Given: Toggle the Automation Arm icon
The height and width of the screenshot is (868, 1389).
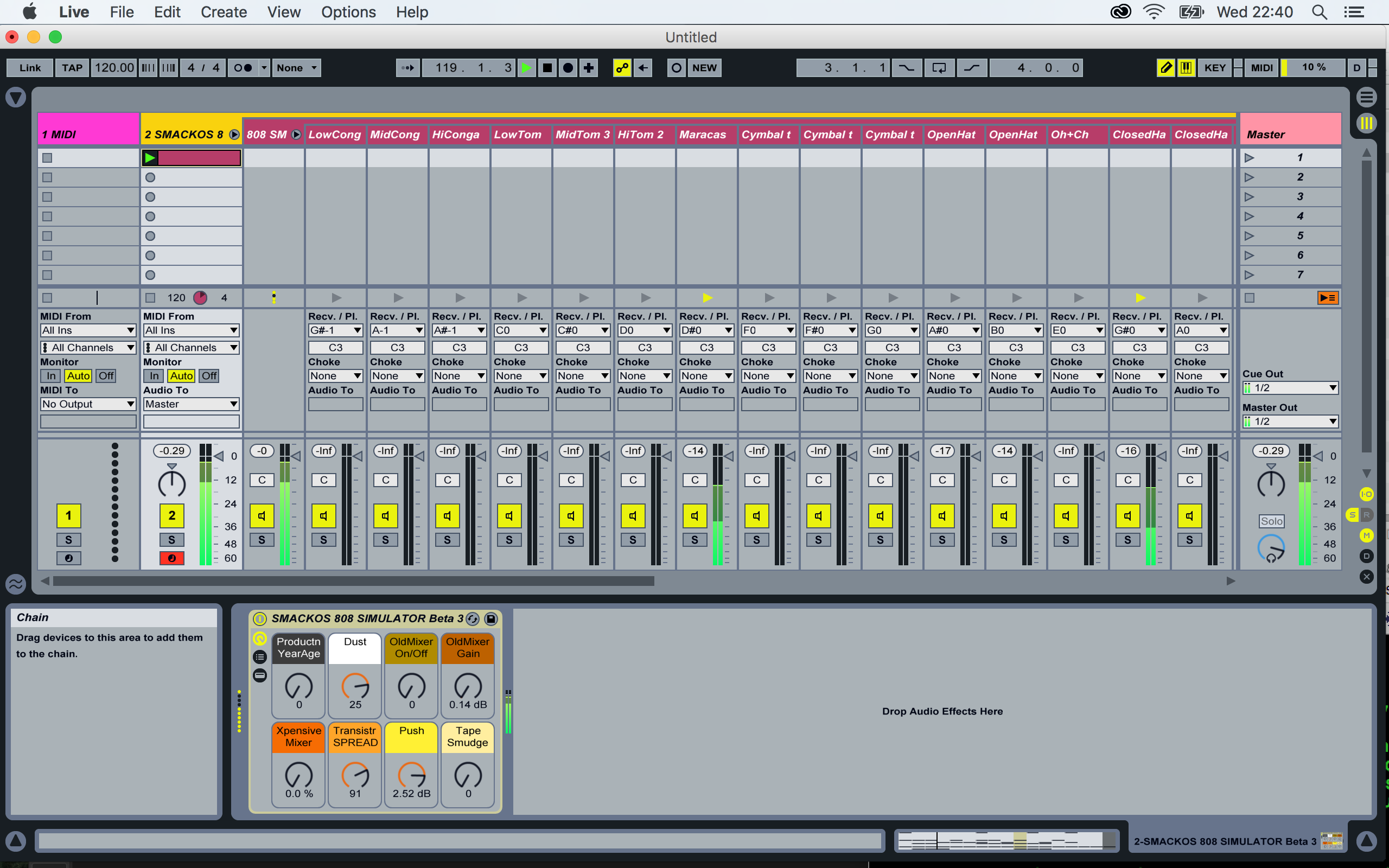Looking at the screenshot, I should (x=622, y=68).
